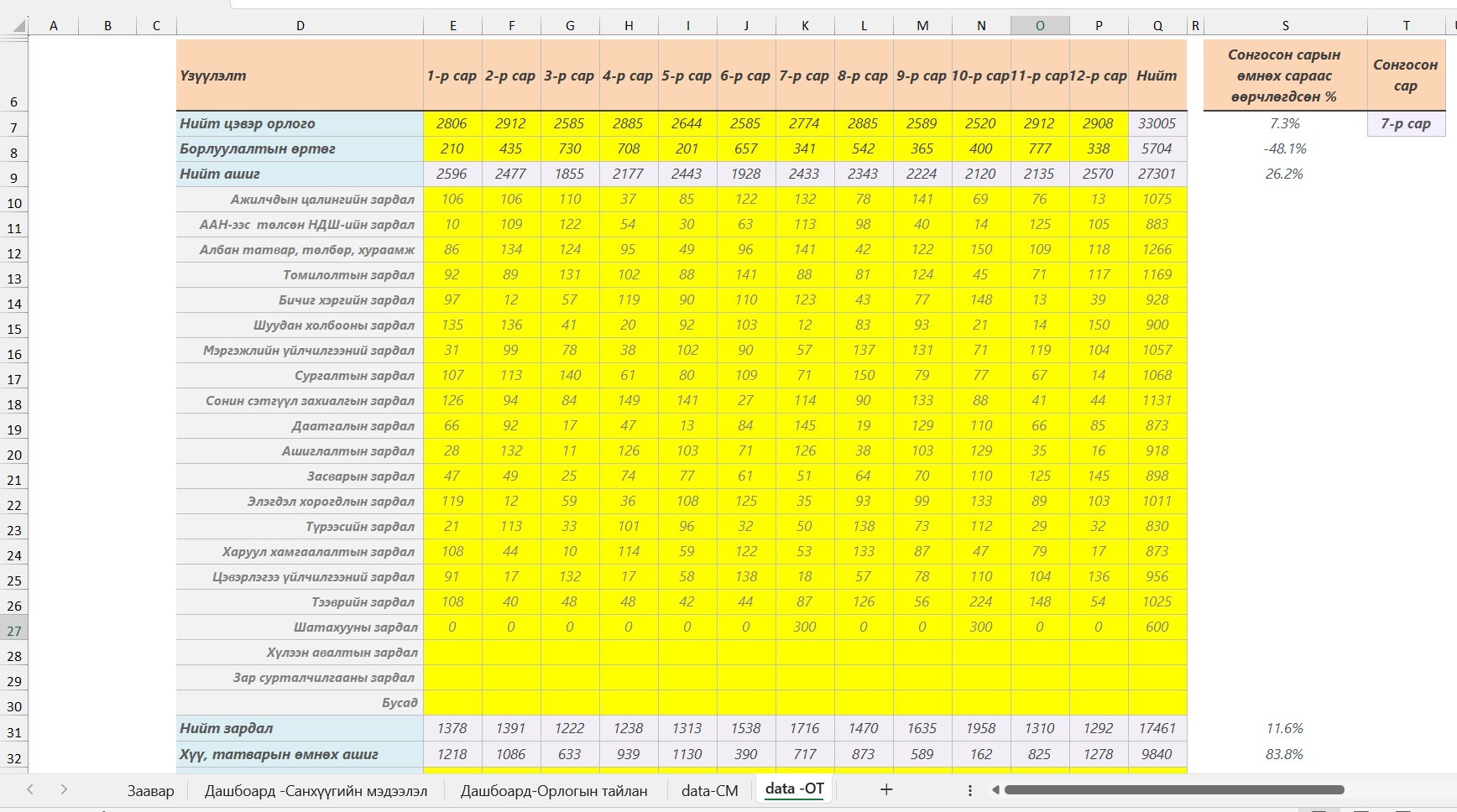The height and width of the screenshot is (812, 1457).
Task: Go to next sheet tab arrow
Action: pyautogui.click(x=64, y=789)
